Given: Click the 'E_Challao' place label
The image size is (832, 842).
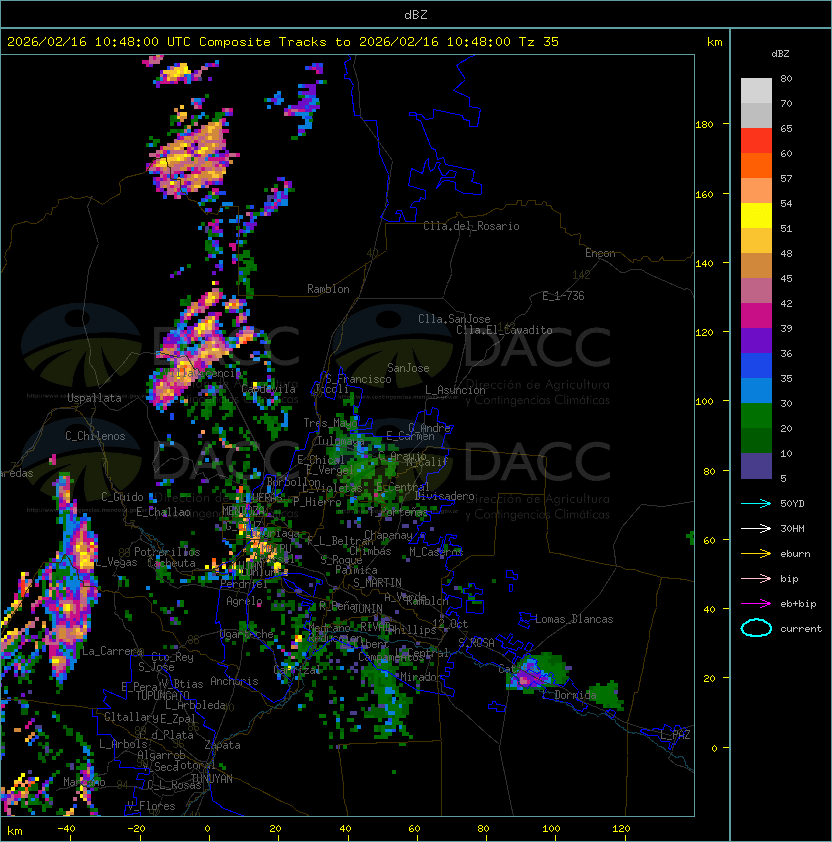Looking at the screenshot, I should pyautogui.click(x=163, y=512).
